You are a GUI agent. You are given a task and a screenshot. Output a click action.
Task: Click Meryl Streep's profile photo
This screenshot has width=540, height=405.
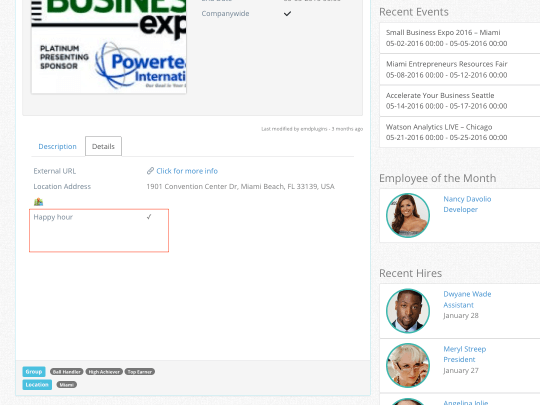(x=408, y=365)
